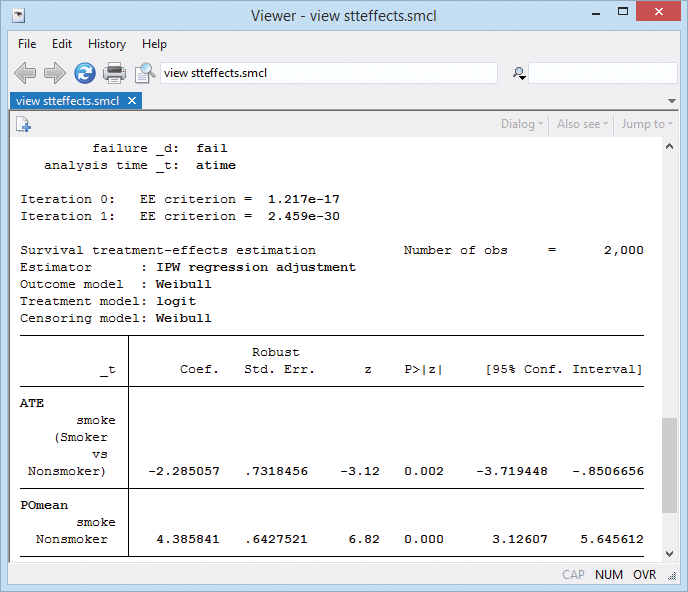Image resolution: width=688 pixels, height=592 pixels.
Task: Maximize the Viewer window
Action: [x=623, y=11]
